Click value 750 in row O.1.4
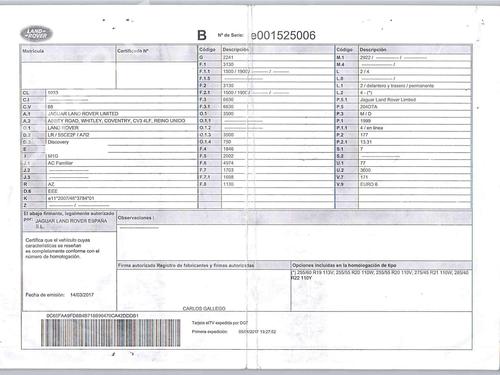Viewport: 500px width, 375px height. click(227, 142)
